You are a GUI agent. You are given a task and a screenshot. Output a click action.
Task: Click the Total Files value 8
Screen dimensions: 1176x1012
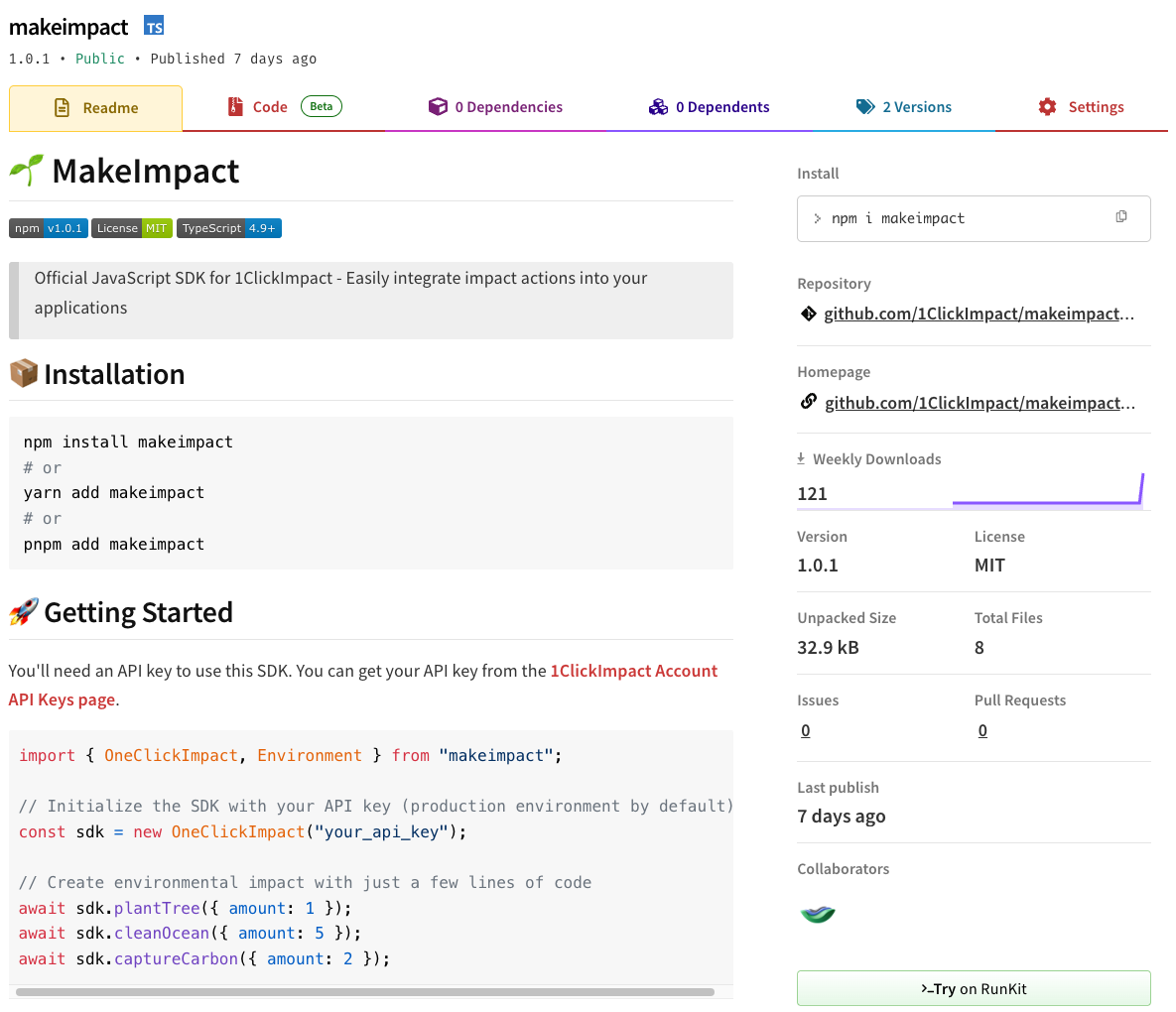click(x=979, y=647)
